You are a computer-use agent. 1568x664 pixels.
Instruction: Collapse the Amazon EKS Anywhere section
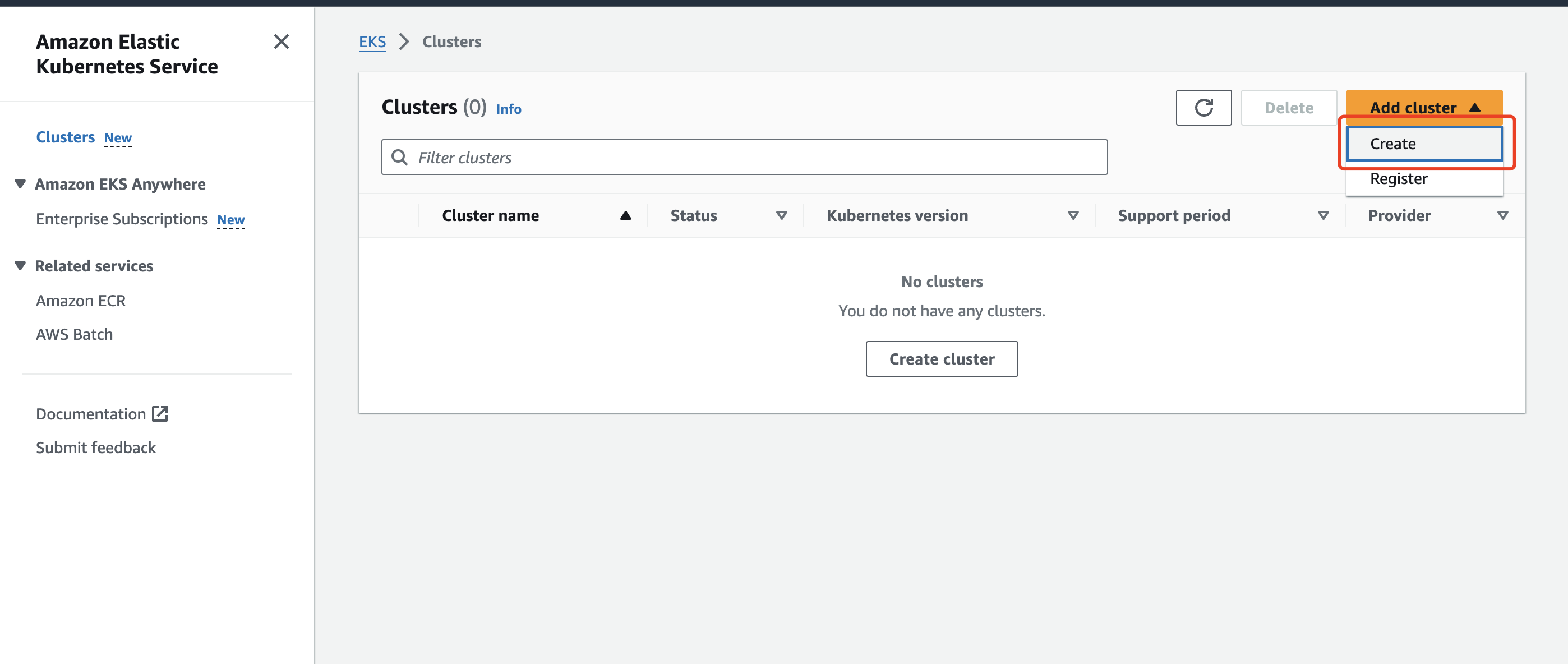tap(20, 184)
